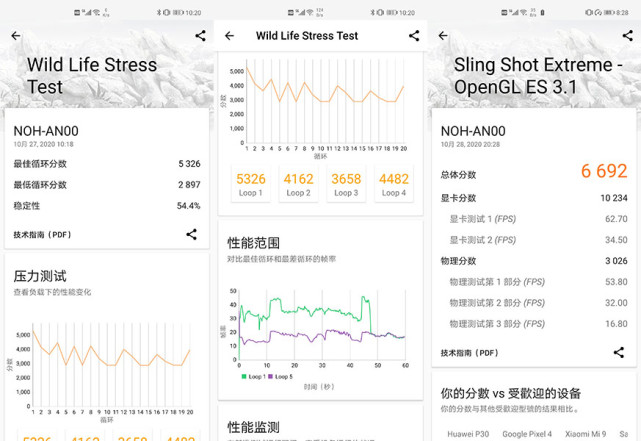
Task: Click NOH-AN00 device name in Sling Shot card
Action: pyautogui.click(x=473, y=131)
